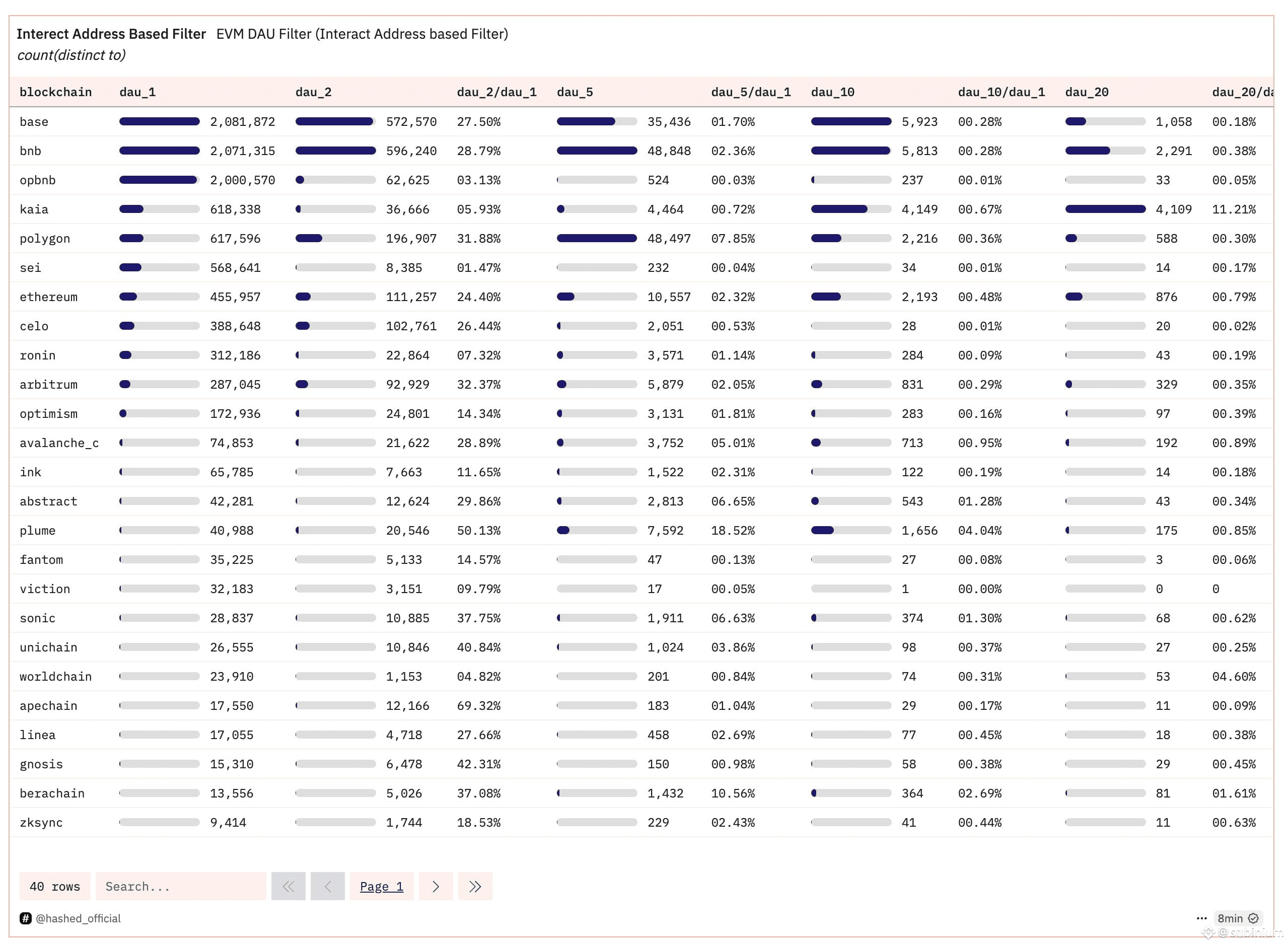Select the 'apechain' blockchain cell
Image resolution: width=1288 pixels, height=945 pixels.
click(49, 705)
